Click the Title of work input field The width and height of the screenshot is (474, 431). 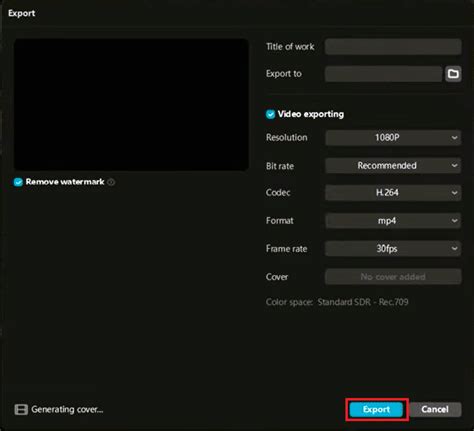(x=393, y=47)
